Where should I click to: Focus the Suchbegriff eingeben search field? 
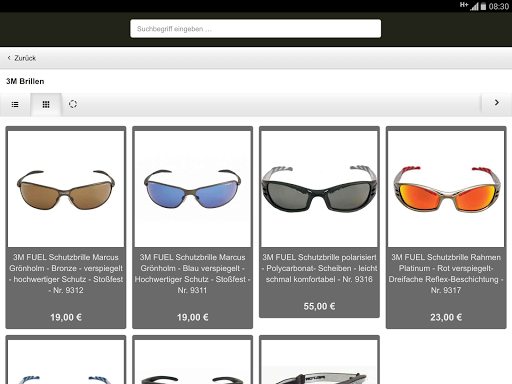pyautogui.click(x=256, y=29)
